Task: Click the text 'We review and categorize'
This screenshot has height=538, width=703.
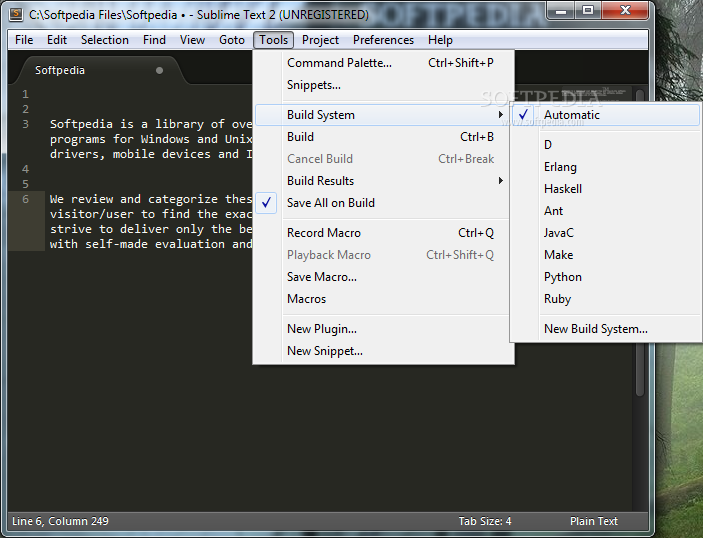Action: 134,199
